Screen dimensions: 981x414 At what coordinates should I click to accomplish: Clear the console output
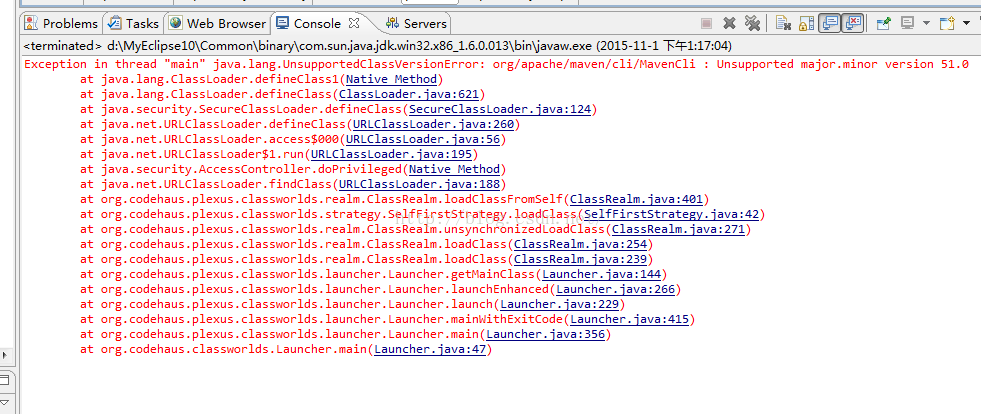click(x=783, y=24)
